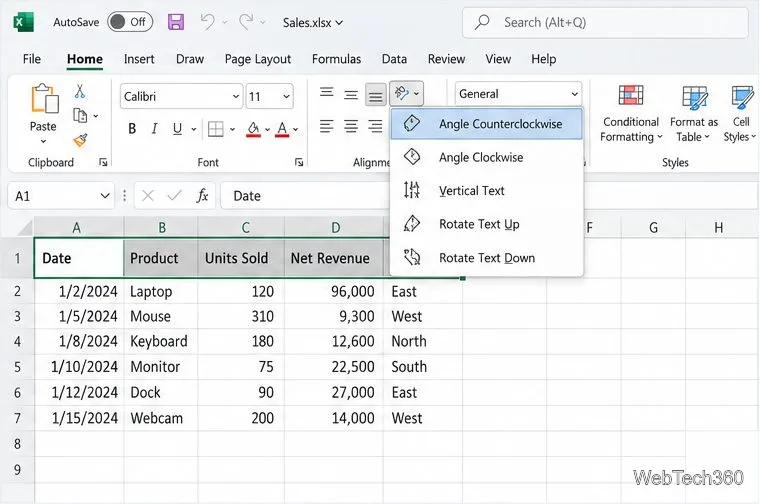This screenshot has width=760, height=504.
Task: Open Conditional Formatting menu
Action: (x=631, y=113)
